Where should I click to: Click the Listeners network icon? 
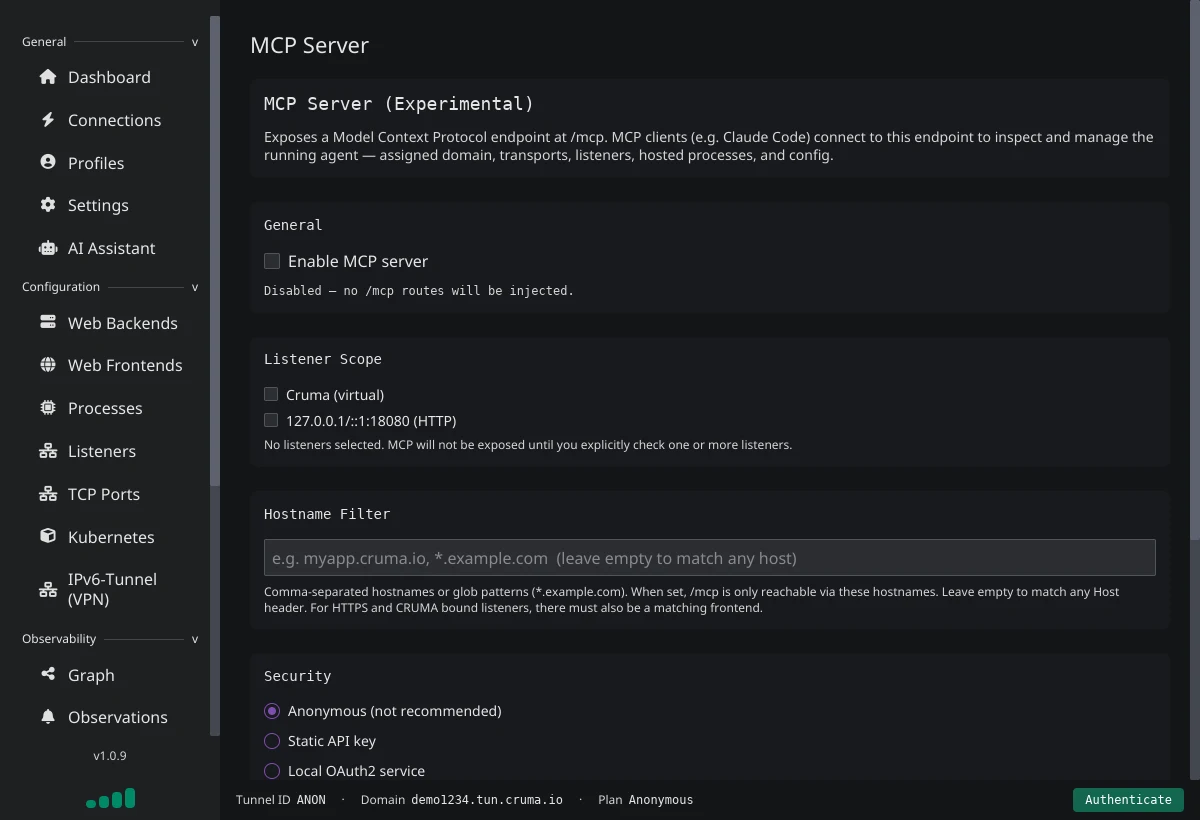pyautogui.click(x=47, y=451)
